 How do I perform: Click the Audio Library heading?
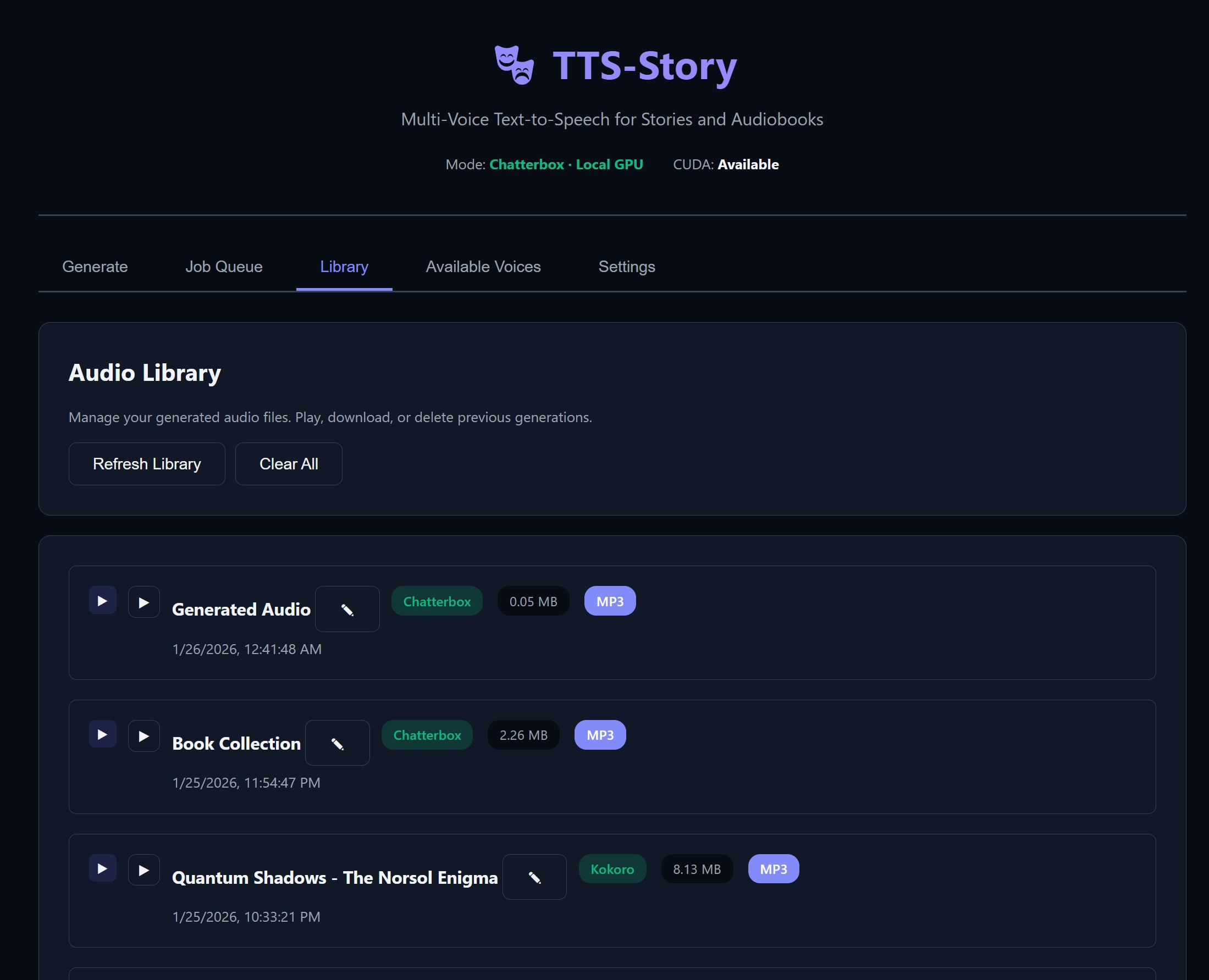pos(145,373)
